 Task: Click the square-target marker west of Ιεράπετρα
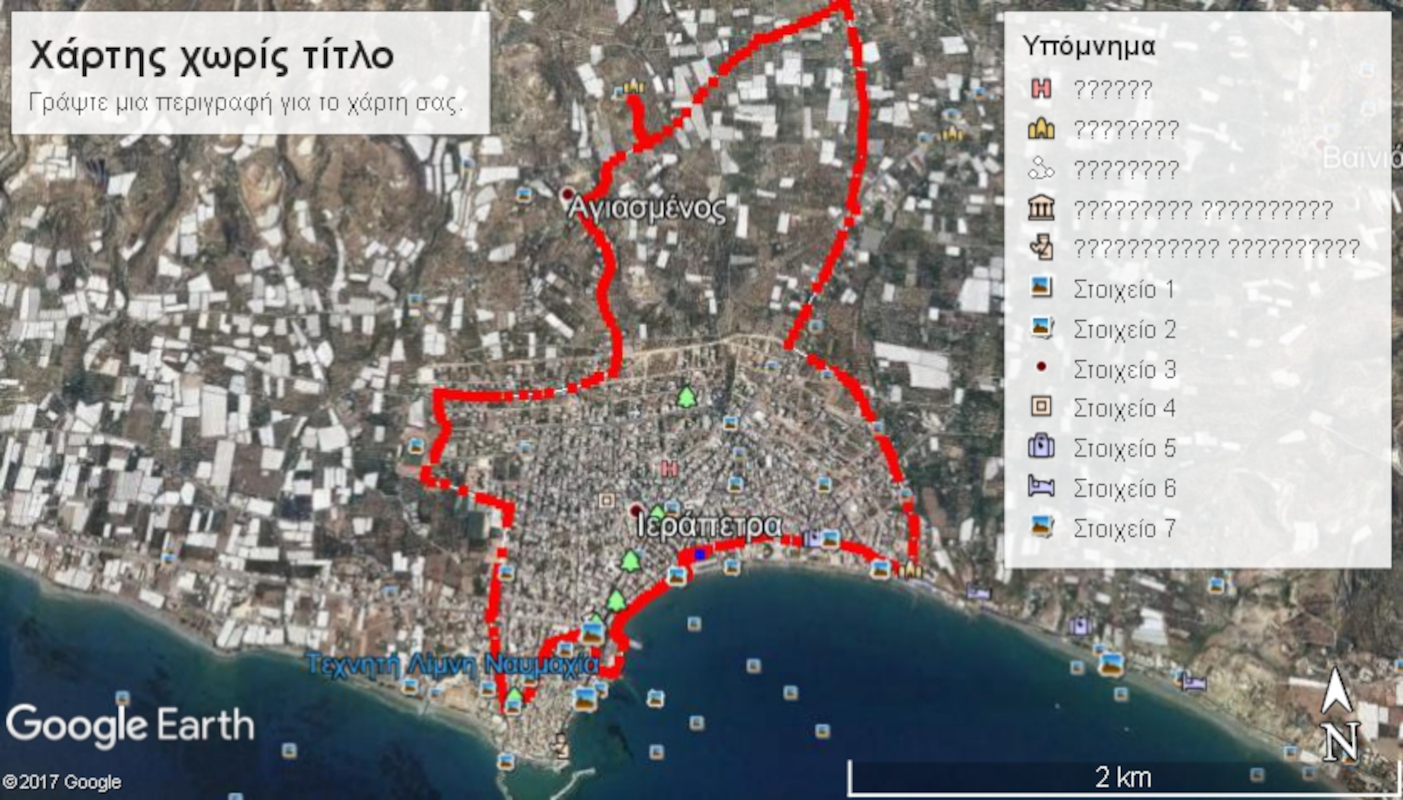coord(606,499)
